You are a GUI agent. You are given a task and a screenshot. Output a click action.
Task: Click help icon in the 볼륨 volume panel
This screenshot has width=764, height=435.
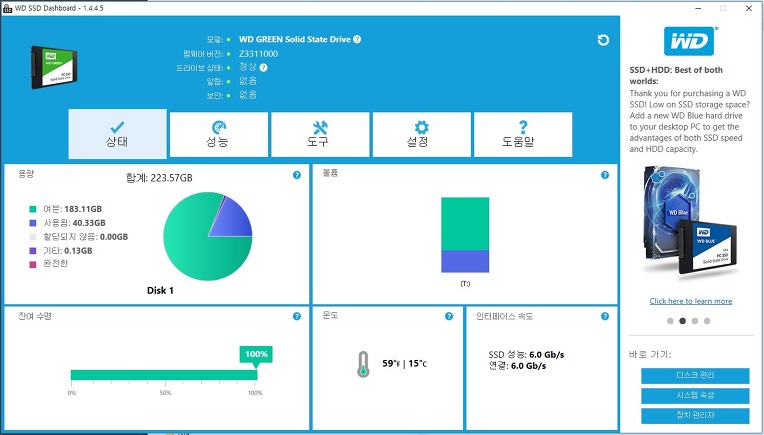tap(605, 175)
